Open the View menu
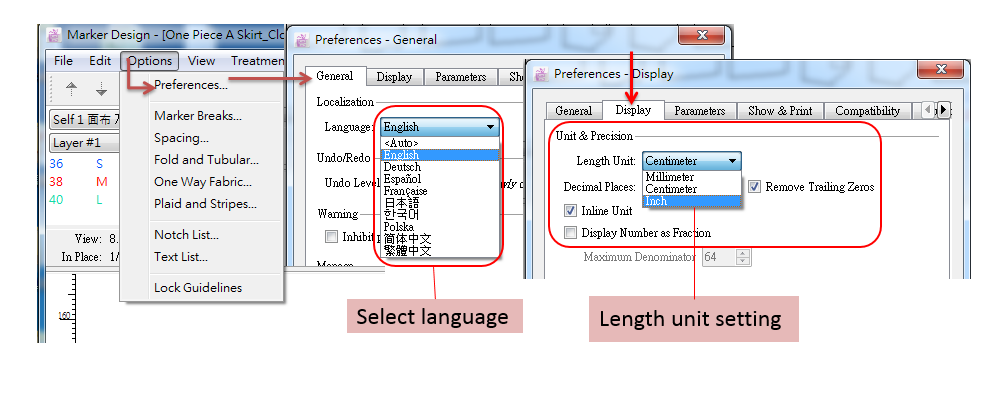Viewport: 1007px width, 415px height. click(201, 61)
